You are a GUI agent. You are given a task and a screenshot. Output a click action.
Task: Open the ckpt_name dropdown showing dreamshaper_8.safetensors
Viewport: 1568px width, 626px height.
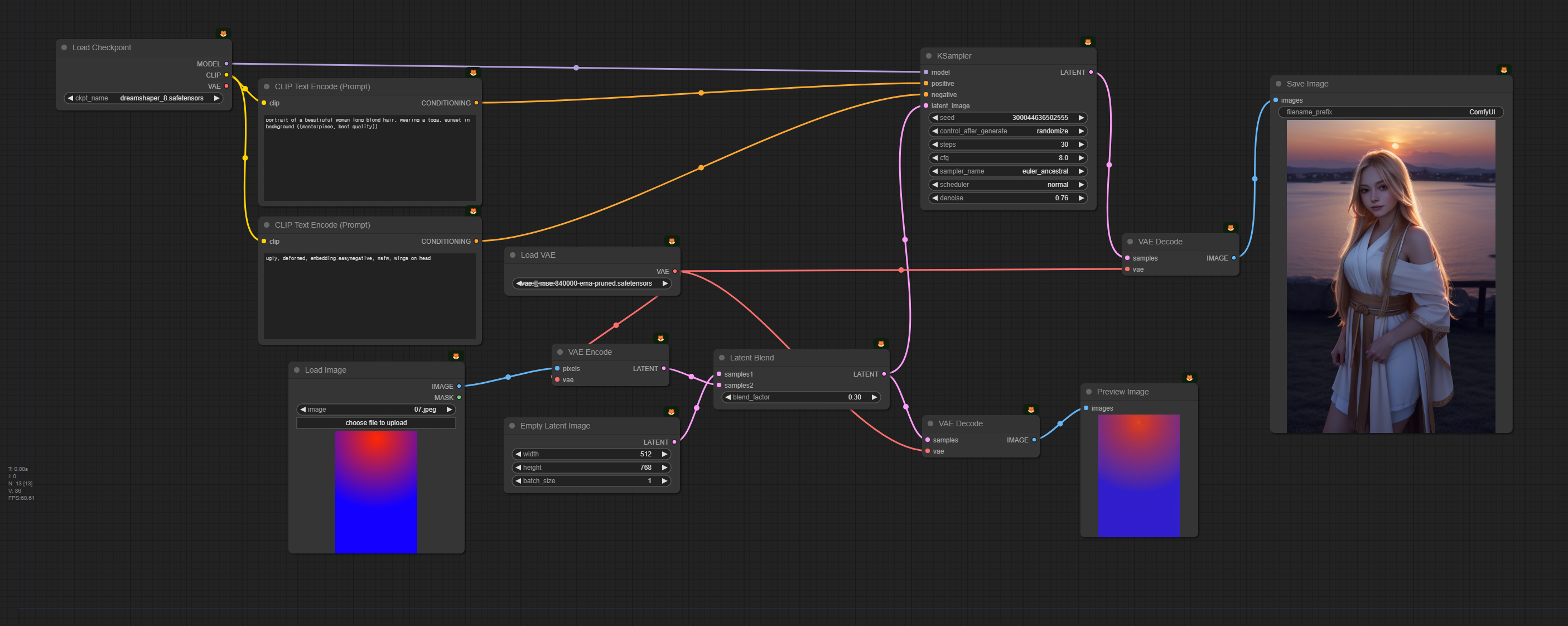144,98
